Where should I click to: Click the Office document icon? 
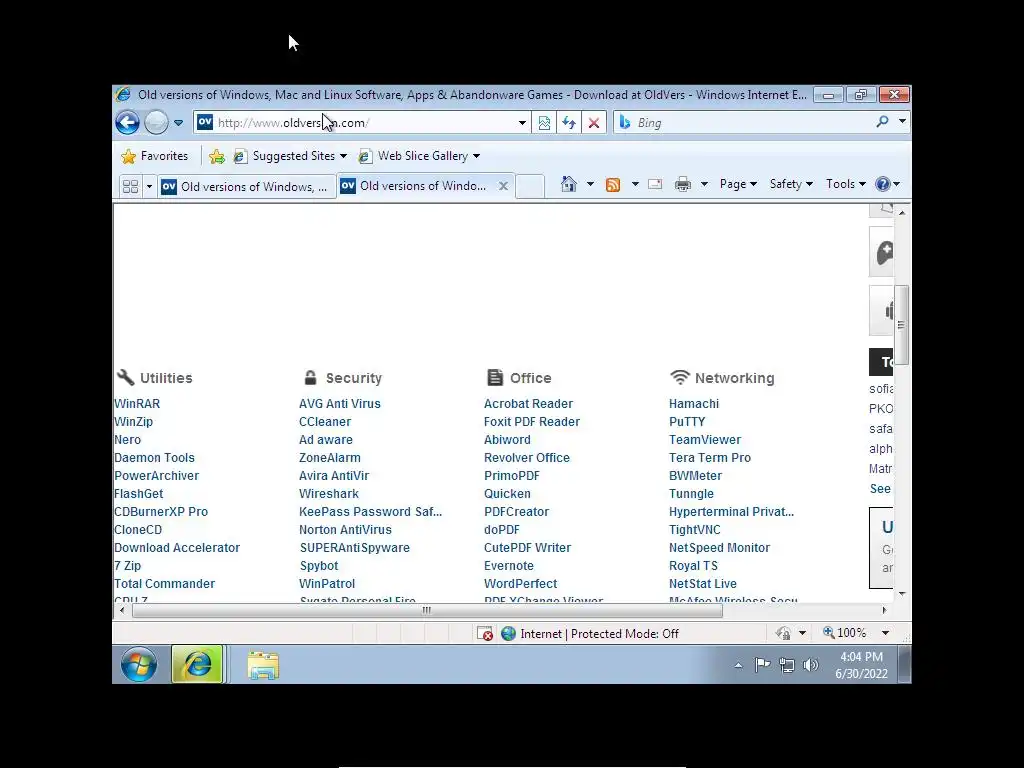[x=495, y=377]
